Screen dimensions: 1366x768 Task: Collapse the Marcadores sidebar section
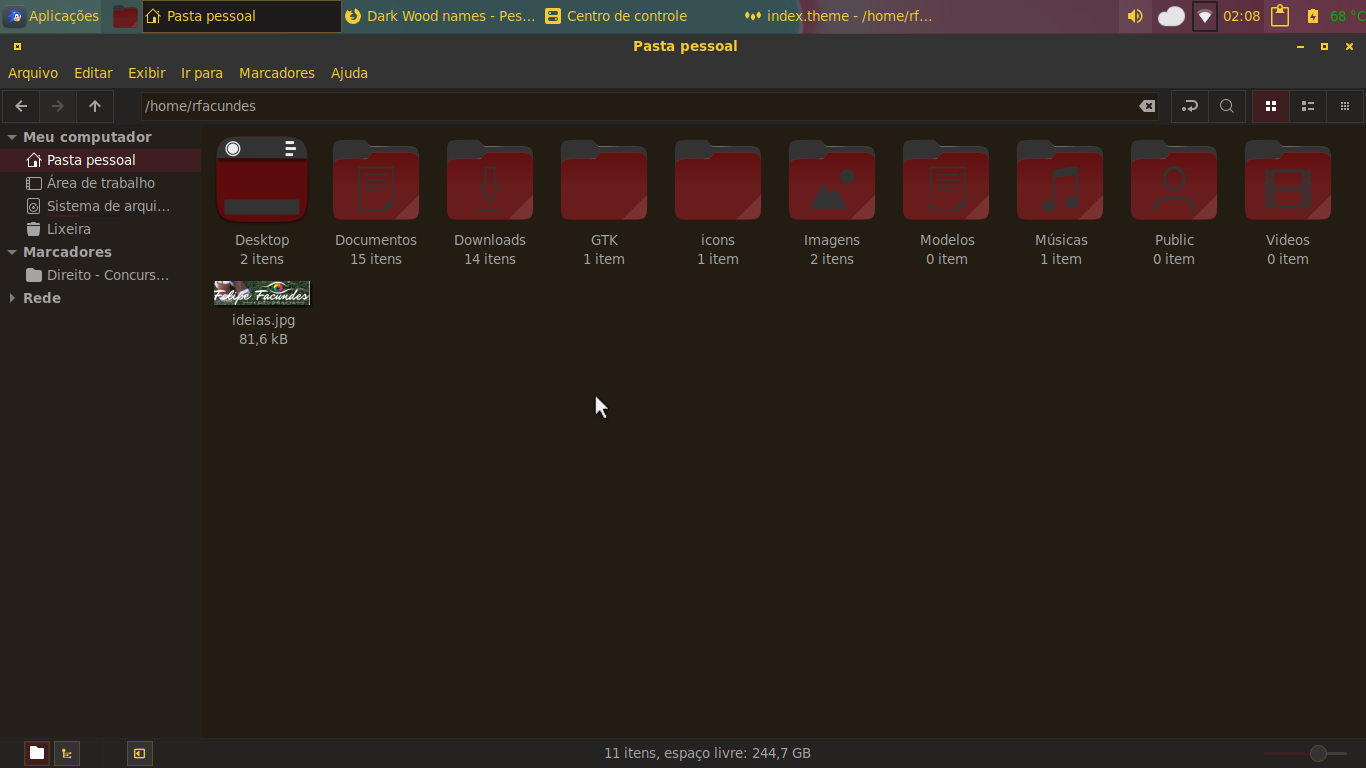point(12,252)
